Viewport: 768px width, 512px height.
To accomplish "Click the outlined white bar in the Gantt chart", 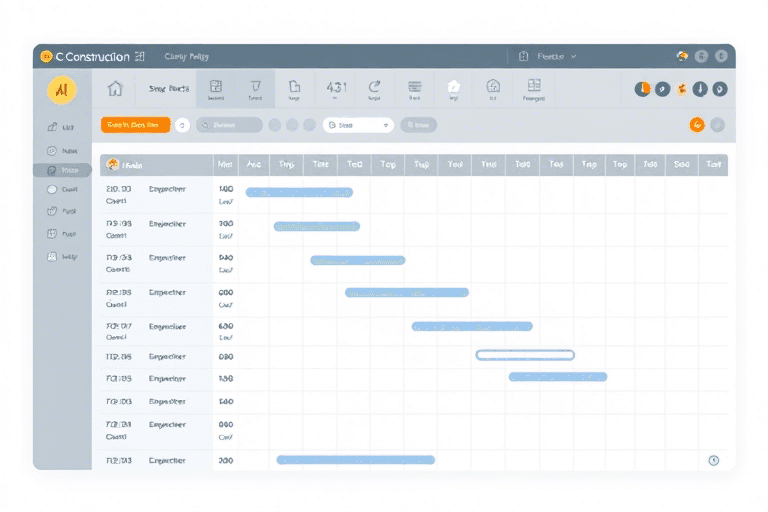I will (525, 355).
